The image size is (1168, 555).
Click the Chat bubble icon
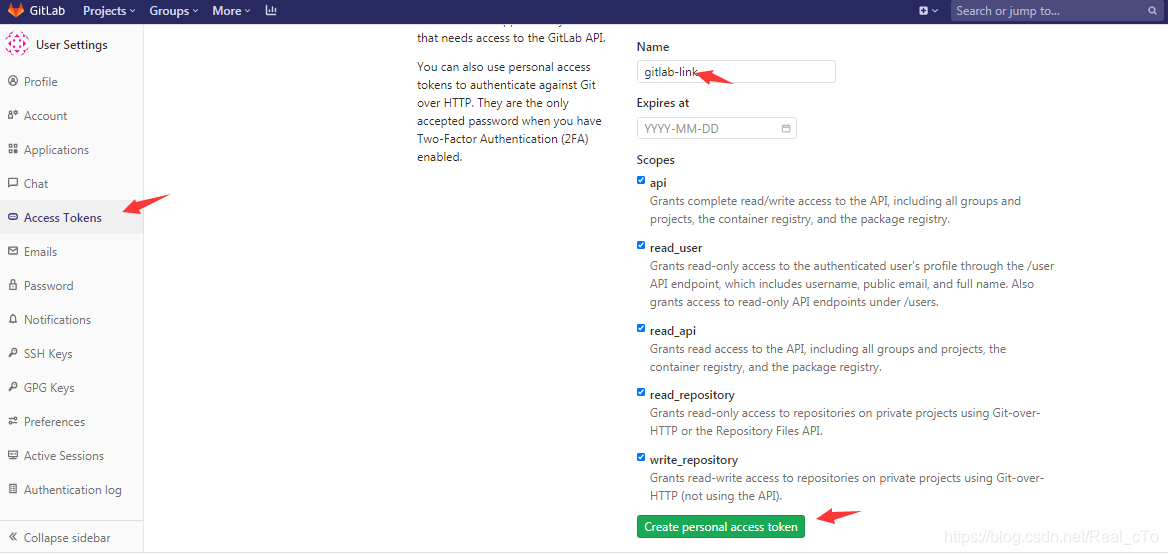pyautogui.click(x=13, y=183)
